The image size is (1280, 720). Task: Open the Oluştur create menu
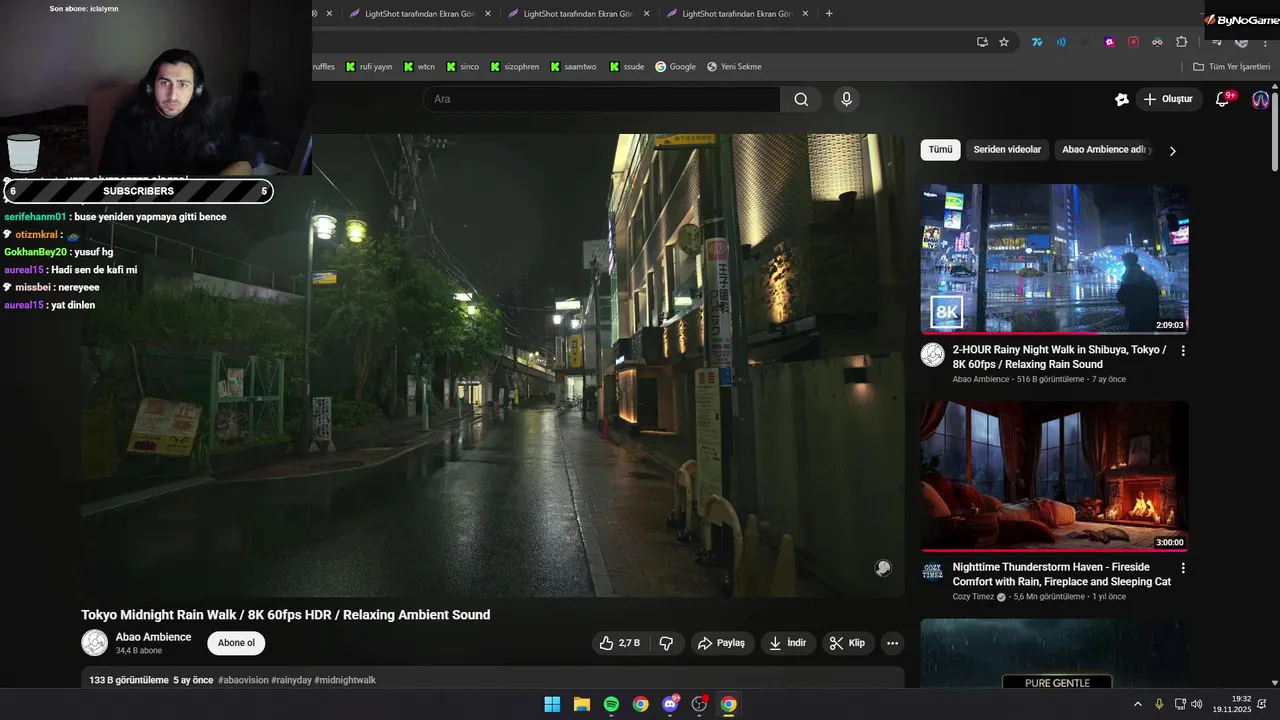point(1169,99)
